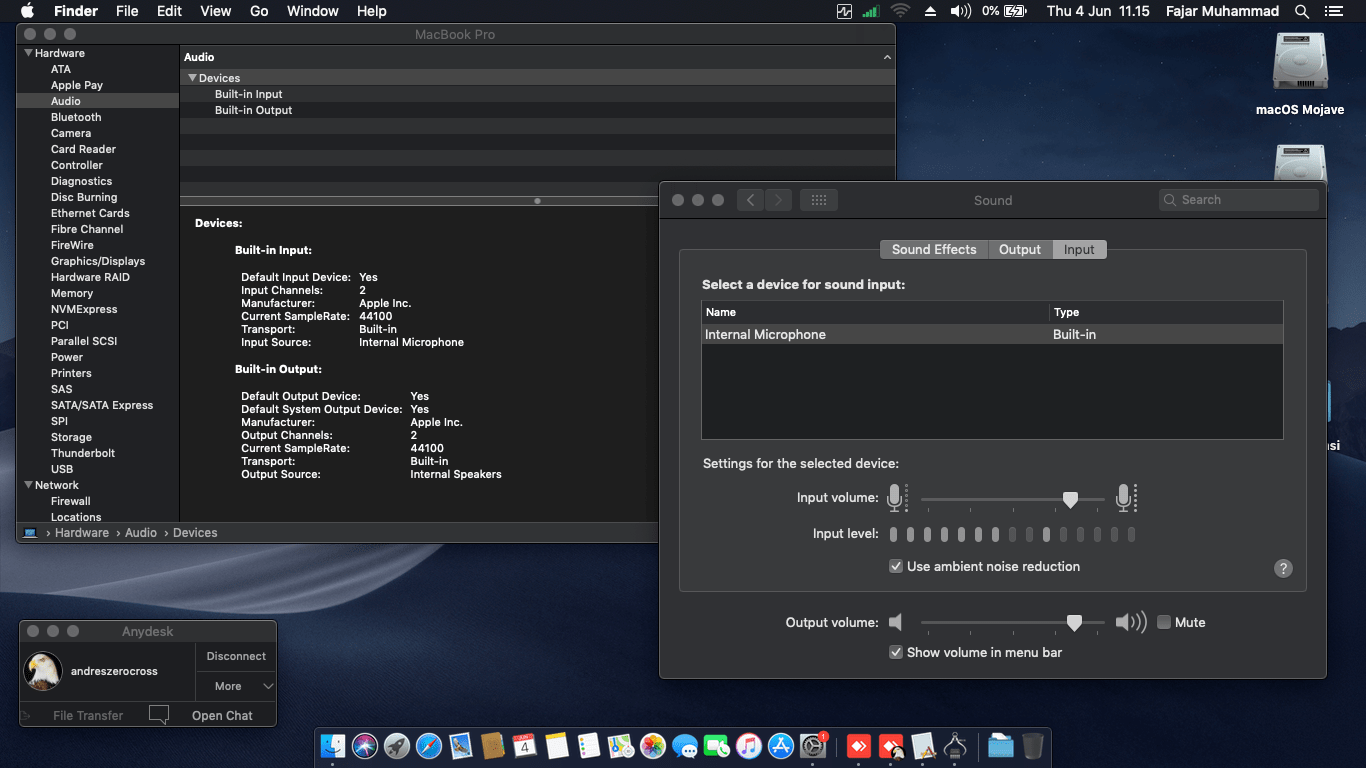Open Messages icon in the Dock
1366x768 pixels.
coord(685,746)
